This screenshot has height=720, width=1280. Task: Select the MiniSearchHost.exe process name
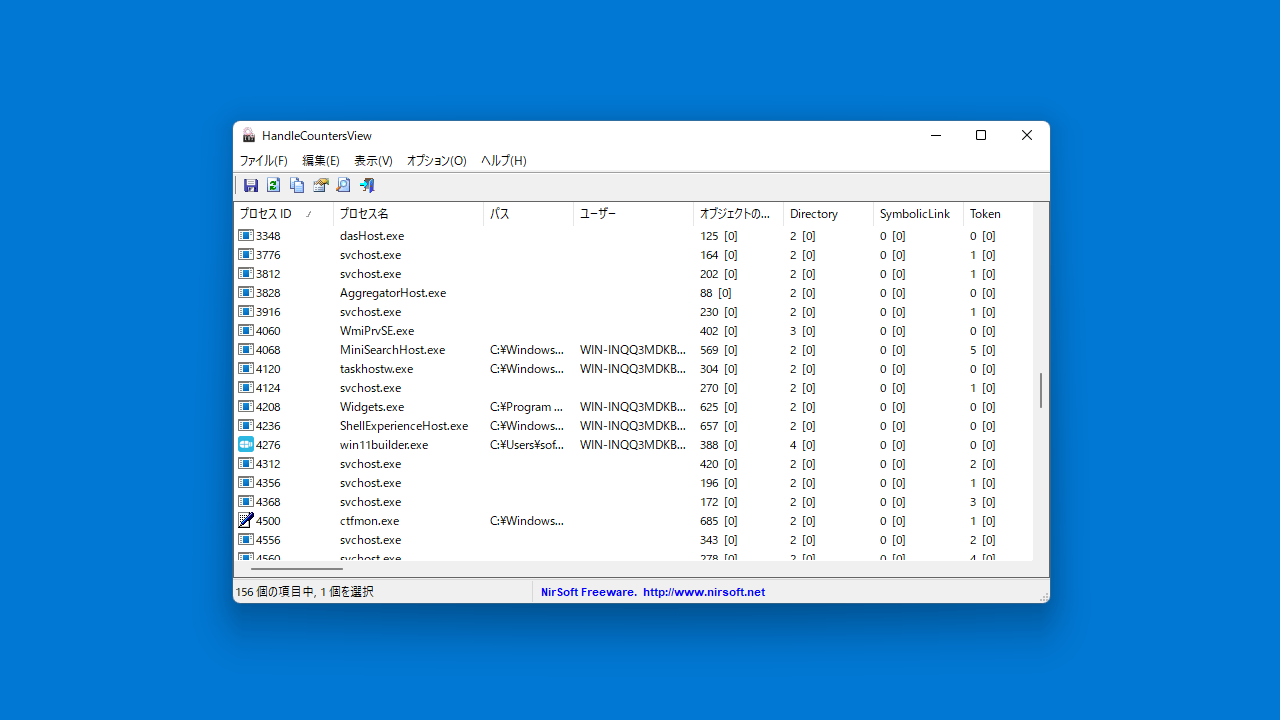tap(393, 350)
